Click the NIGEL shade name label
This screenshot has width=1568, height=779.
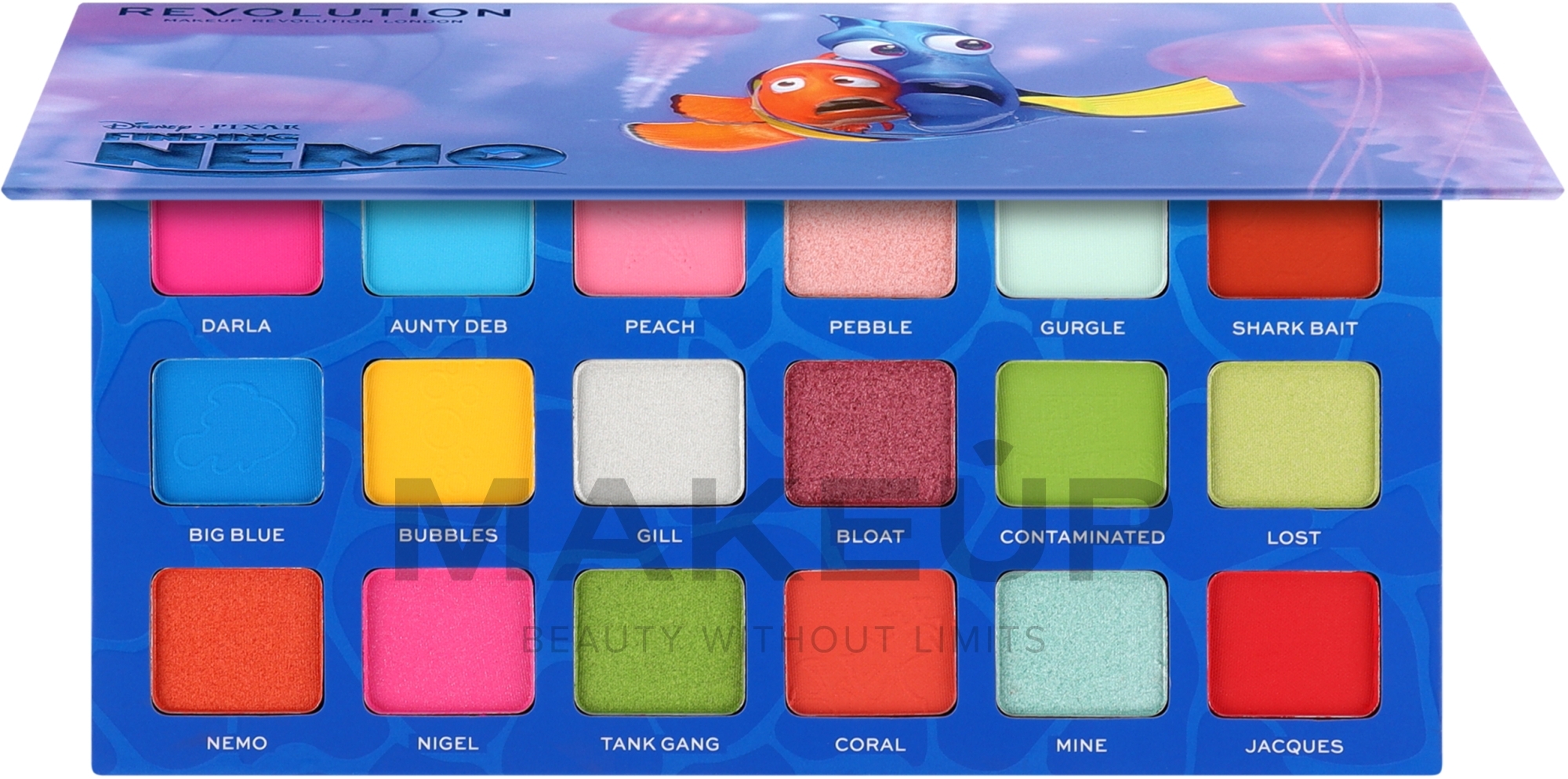[448, 744]
